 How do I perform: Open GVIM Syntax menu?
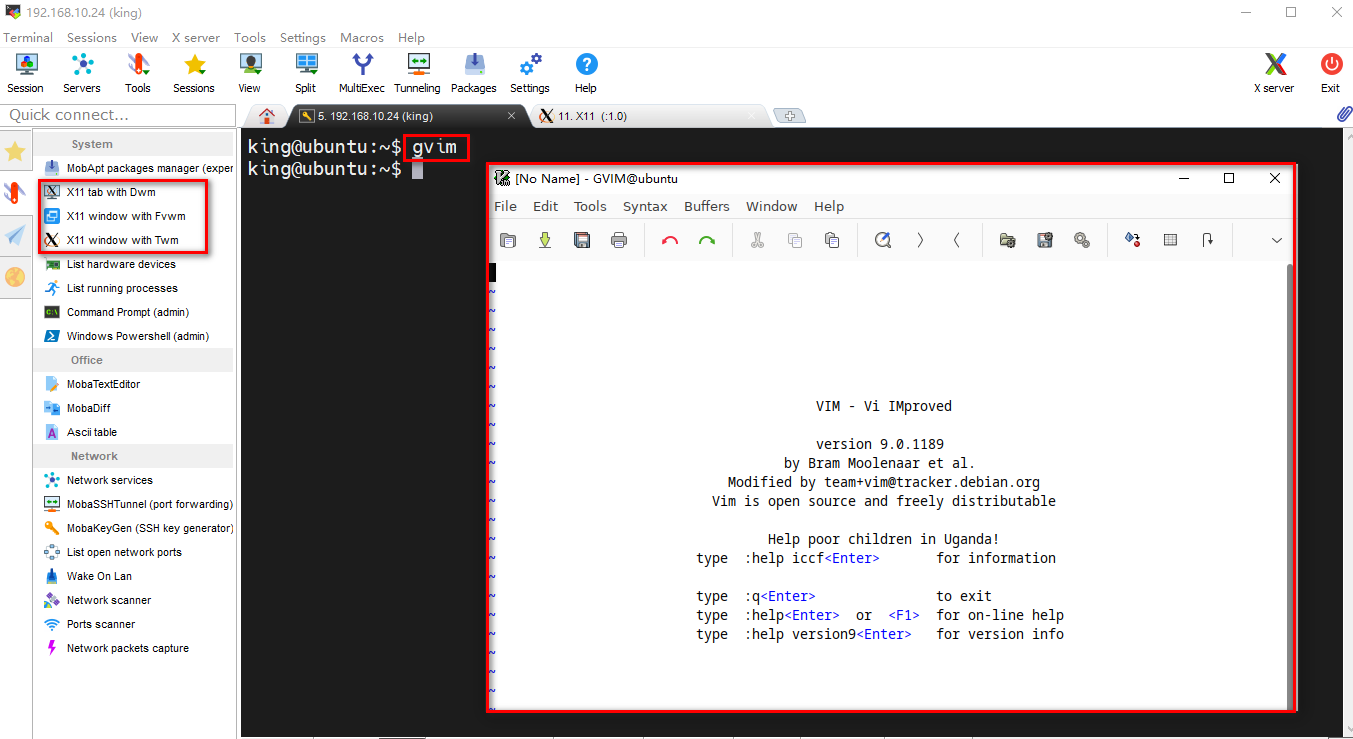tap(645, 206)
